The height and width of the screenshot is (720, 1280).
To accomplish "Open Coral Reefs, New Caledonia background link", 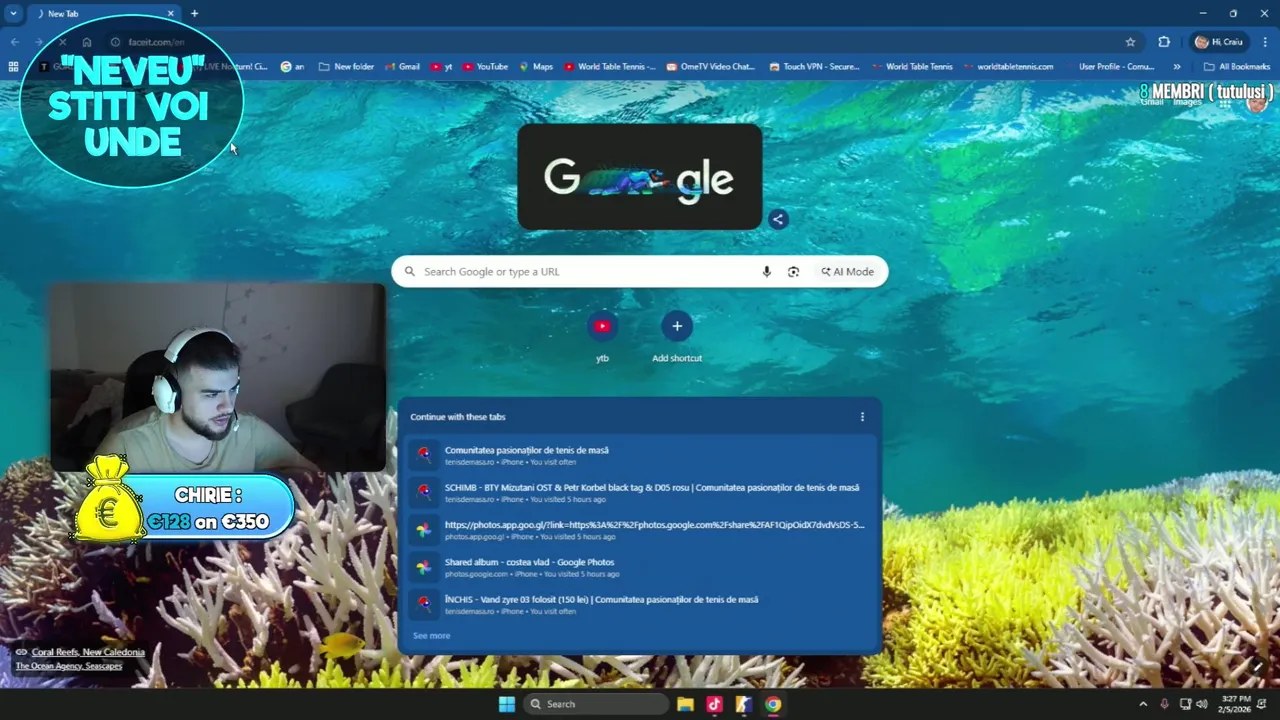I will tap(88, 652).
